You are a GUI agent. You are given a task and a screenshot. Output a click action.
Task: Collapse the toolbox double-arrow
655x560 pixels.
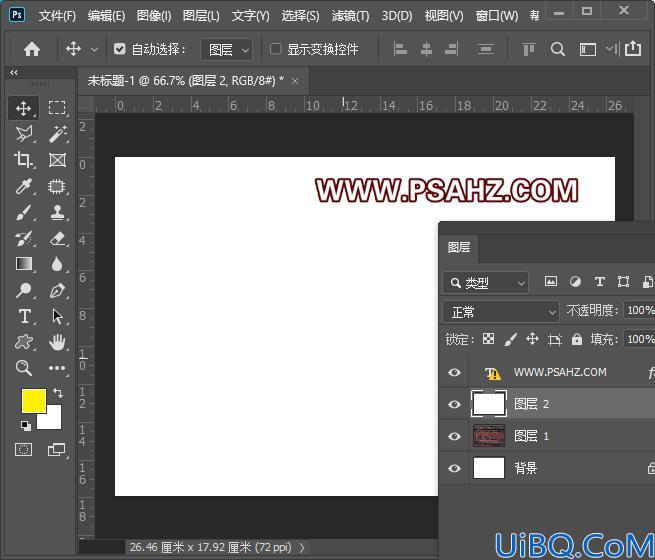(x=14, y=72)
